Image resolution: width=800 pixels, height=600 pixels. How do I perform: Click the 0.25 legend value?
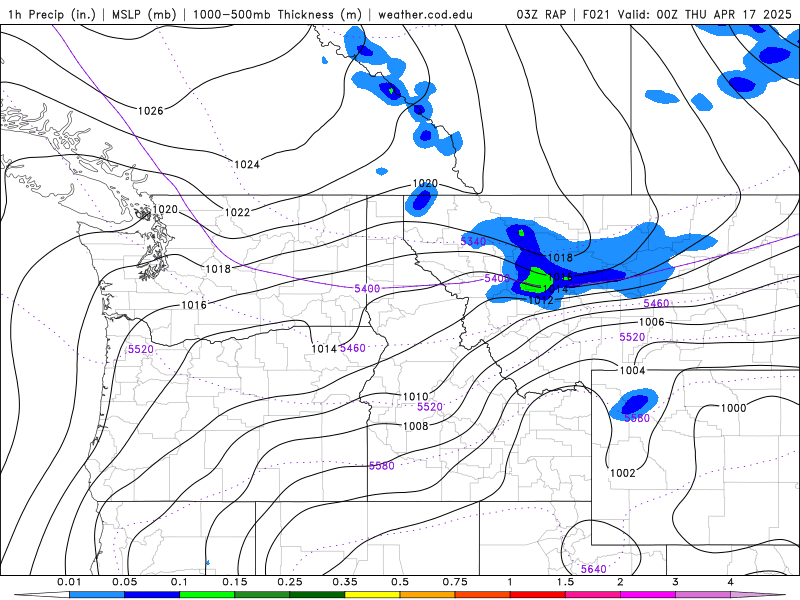290,582
